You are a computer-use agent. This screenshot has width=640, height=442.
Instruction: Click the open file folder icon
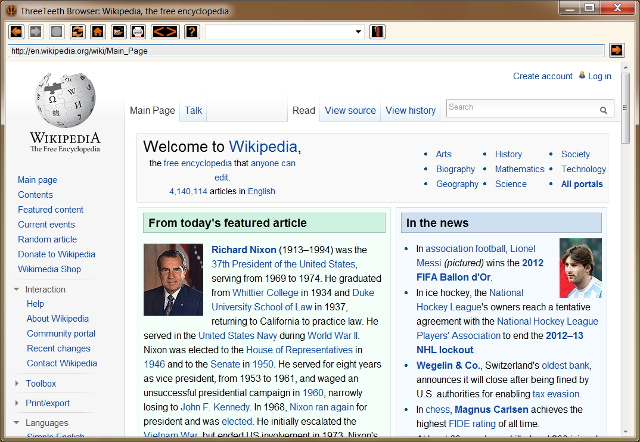[x=118, y=31]
